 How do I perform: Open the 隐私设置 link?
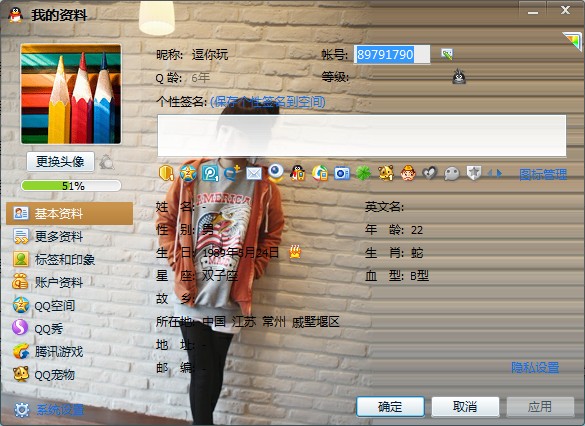pyautogui.click(x=535, y=367)
